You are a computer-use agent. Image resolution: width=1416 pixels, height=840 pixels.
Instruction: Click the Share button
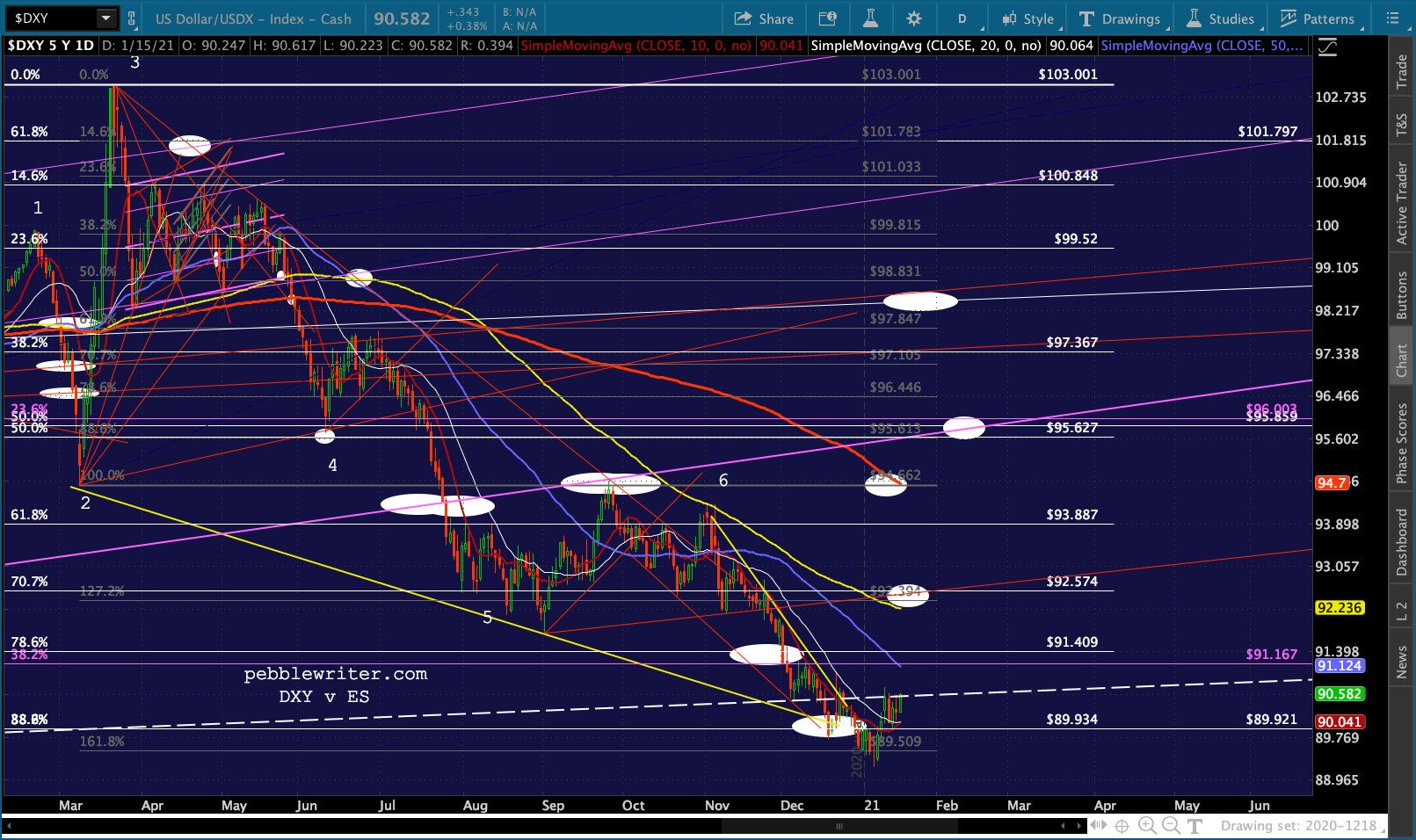pyautogui.click(x=764, y=18)
